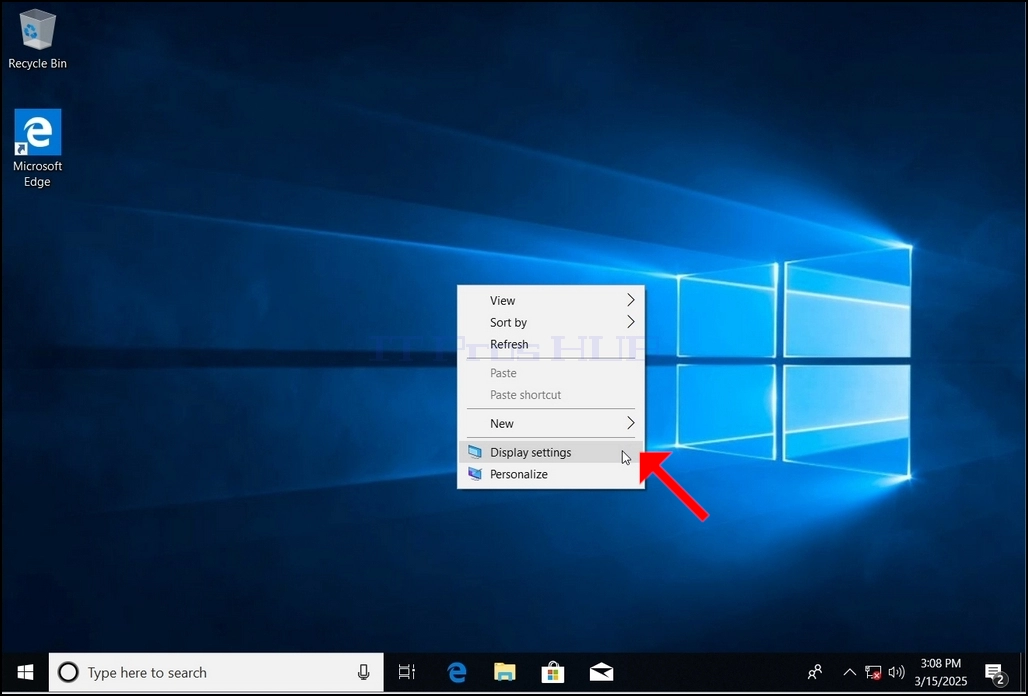Choose Display settings in context menu
The height and width of the screenshot is (696, 1028).
click(x=551, y=452)
